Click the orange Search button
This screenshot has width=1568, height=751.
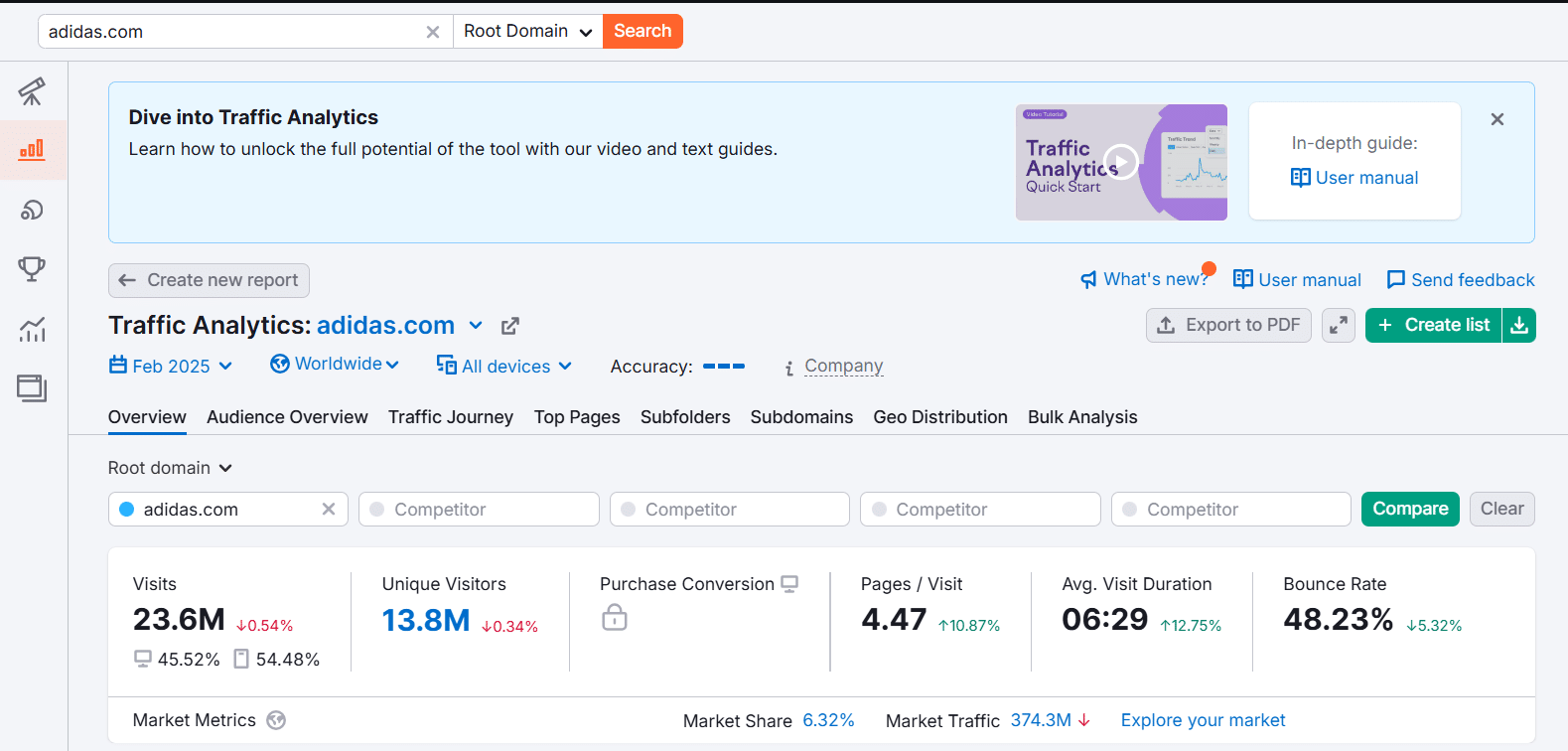pos(642,31)
